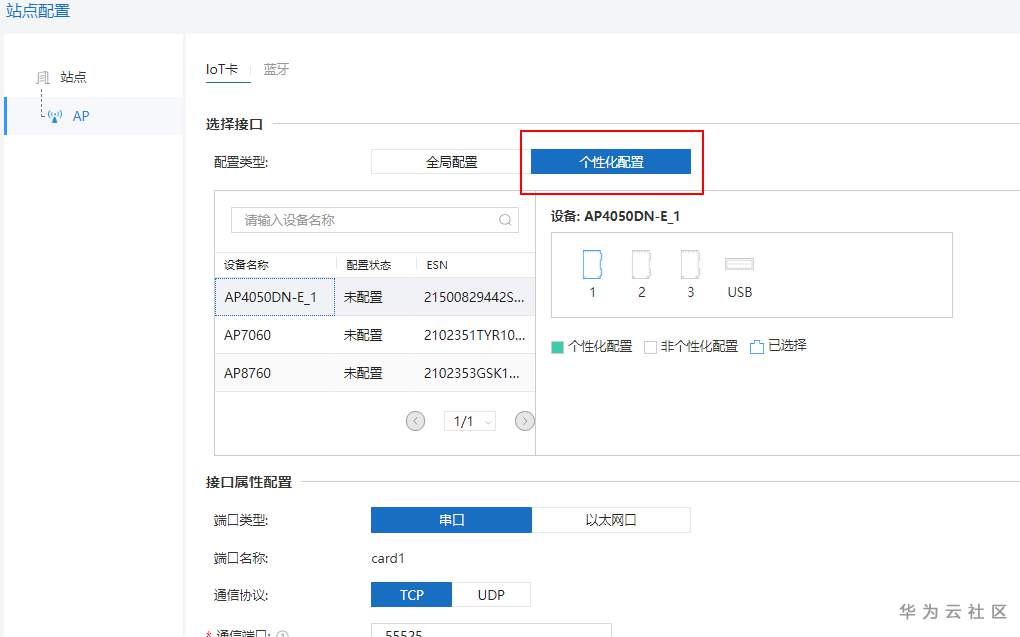Go to next page of device list
1020x637 pixels.
tap(524, 421)
